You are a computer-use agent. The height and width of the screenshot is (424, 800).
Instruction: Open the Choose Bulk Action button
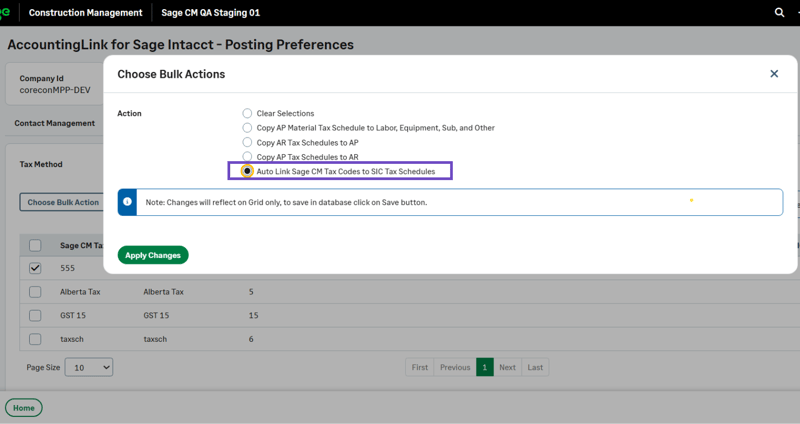coord(63,202)
